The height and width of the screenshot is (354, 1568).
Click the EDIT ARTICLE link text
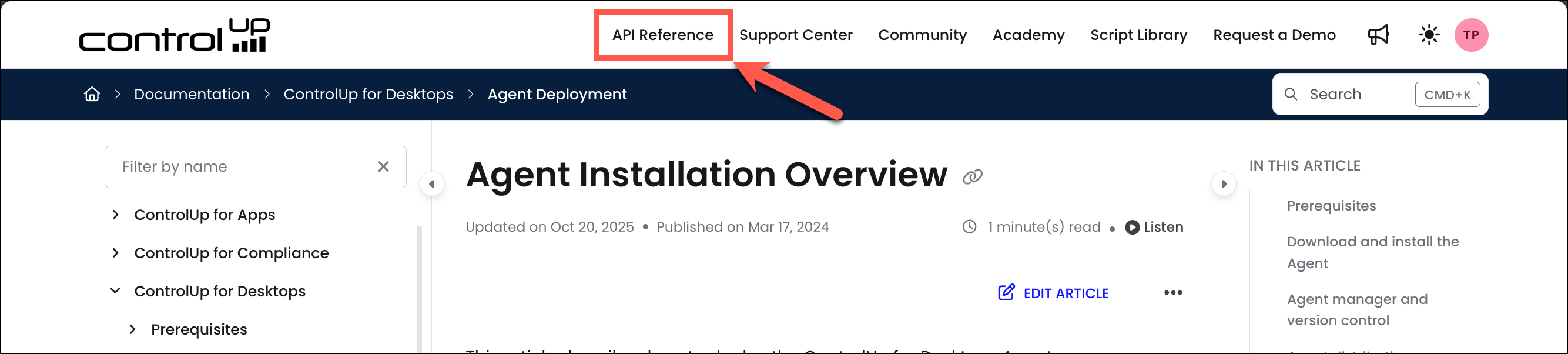tap(1066, 293)
